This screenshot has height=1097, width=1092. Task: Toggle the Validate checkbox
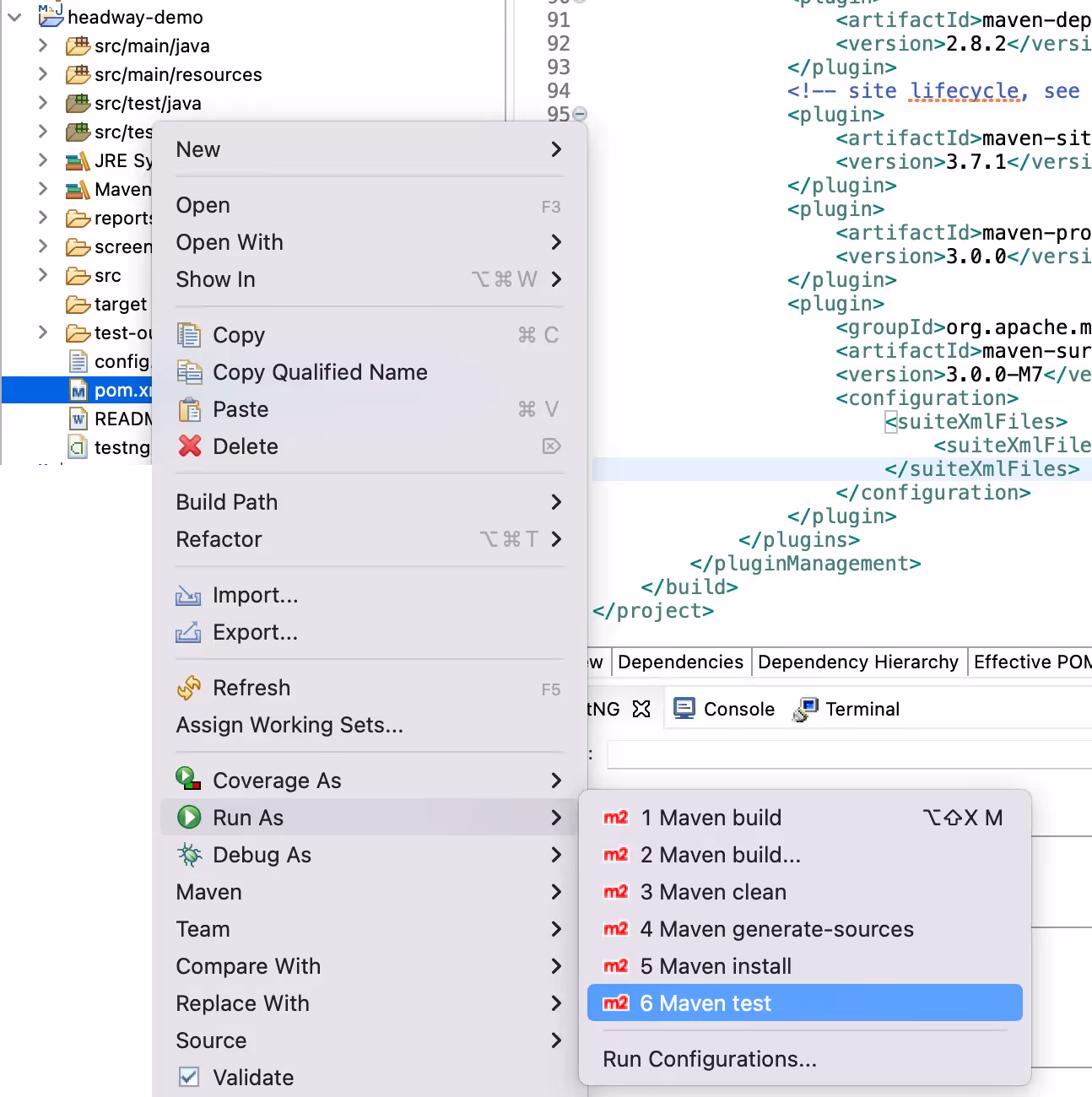click(x=189, y=1077)
